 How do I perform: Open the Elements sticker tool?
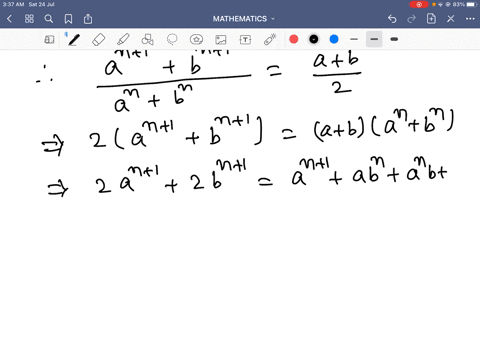coord(196,40)
